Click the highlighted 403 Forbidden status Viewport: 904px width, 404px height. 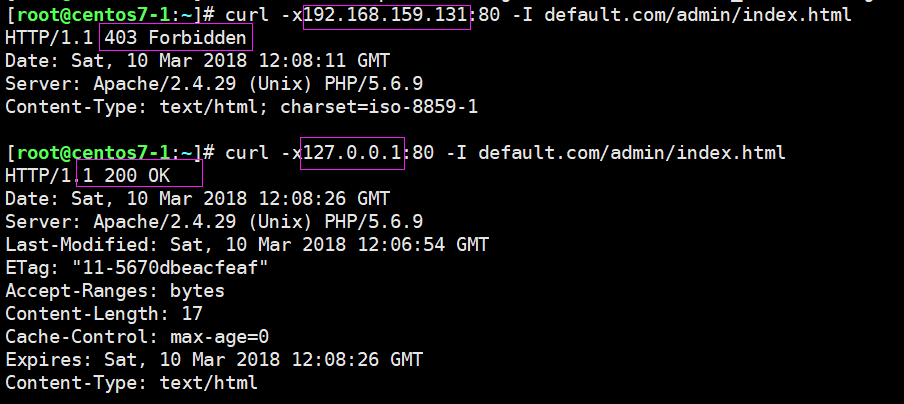175,39
